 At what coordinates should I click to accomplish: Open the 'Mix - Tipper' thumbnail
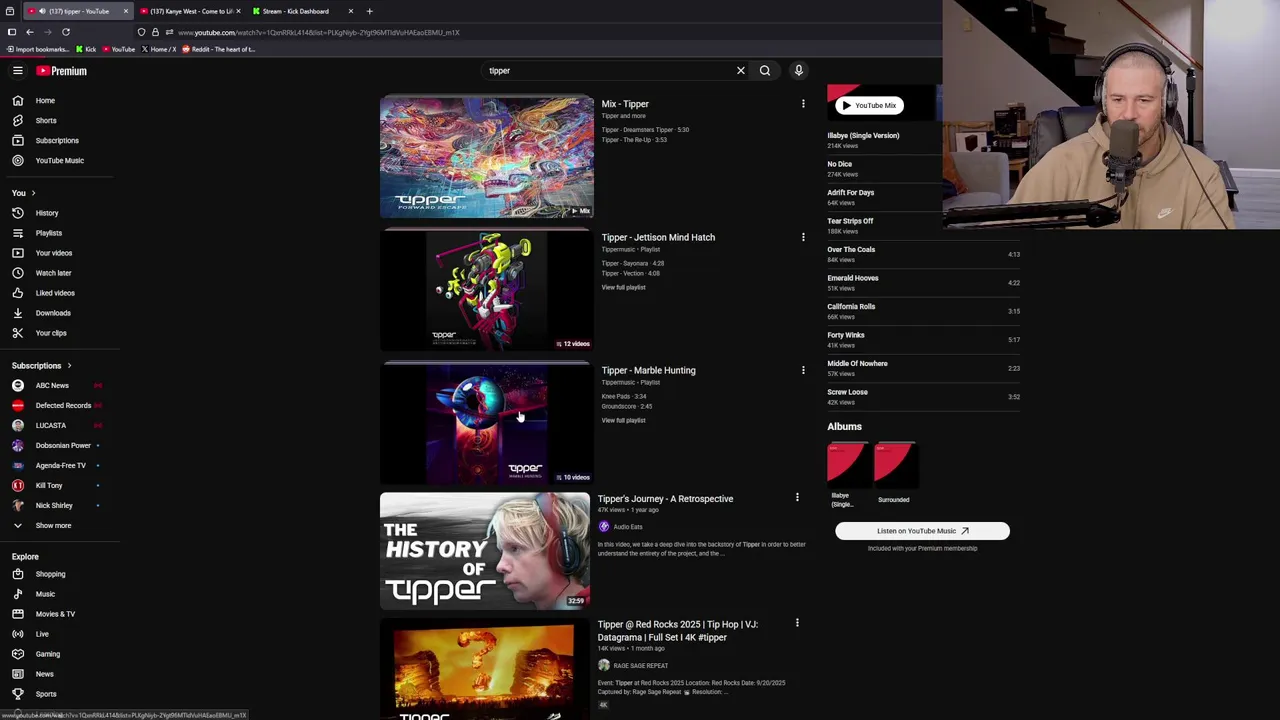(x=486, y=157)
